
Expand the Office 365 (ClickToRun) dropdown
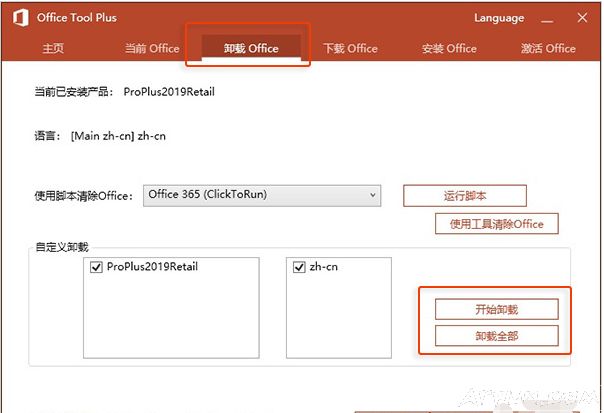(262, 195)
